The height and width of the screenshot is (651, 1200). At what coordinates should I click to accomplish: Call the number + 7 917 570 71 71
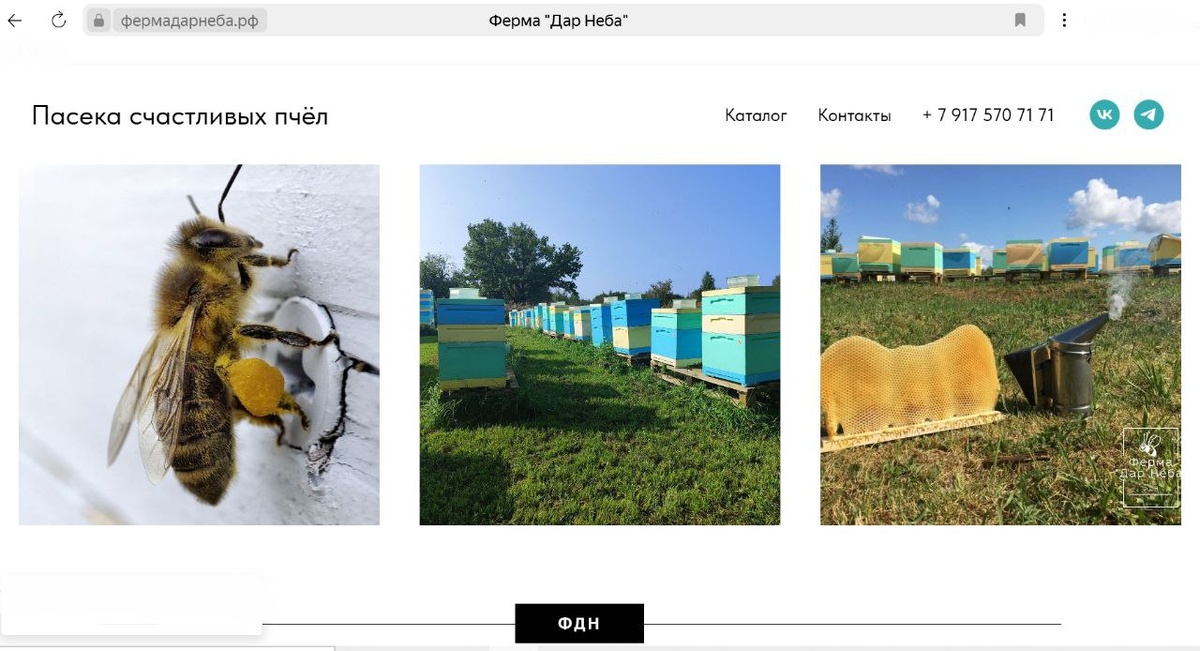[988, 116]
